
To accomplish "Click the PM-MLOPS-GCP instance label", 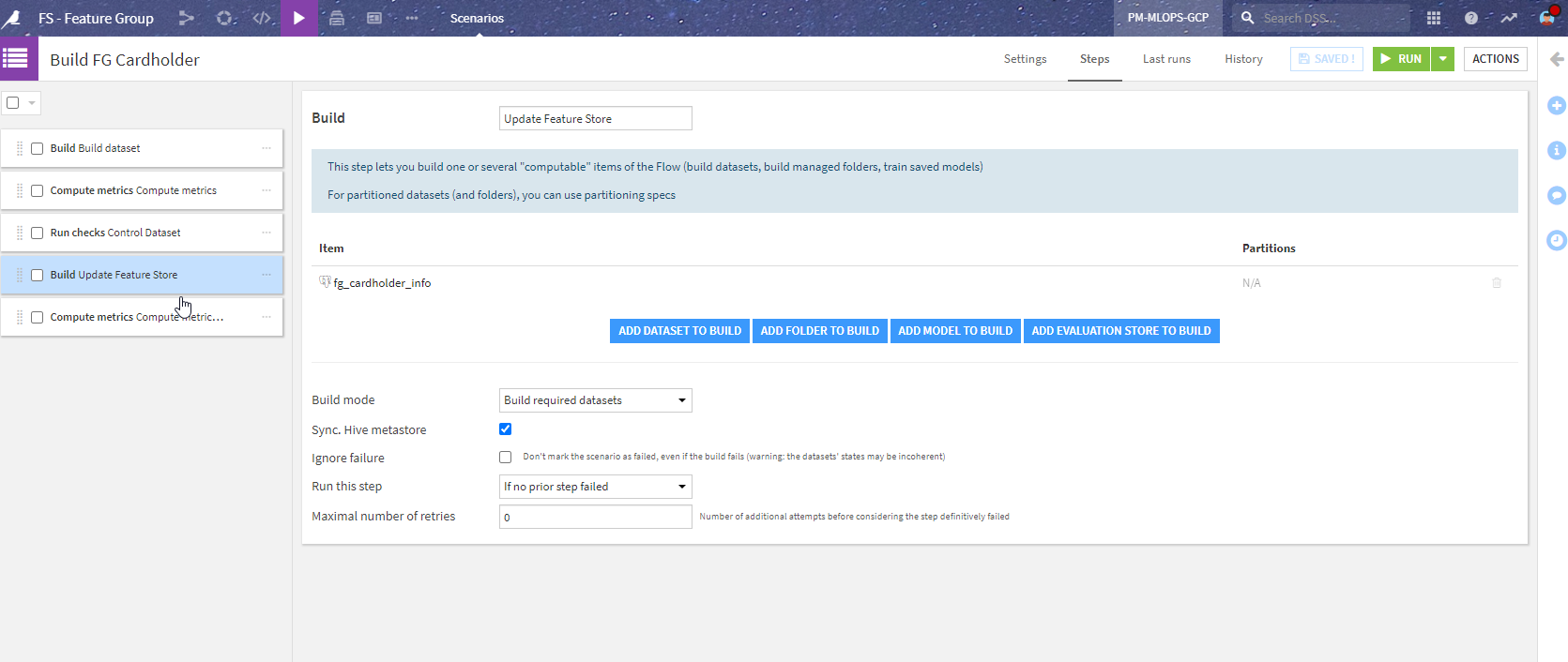I will coord(1168,18).
